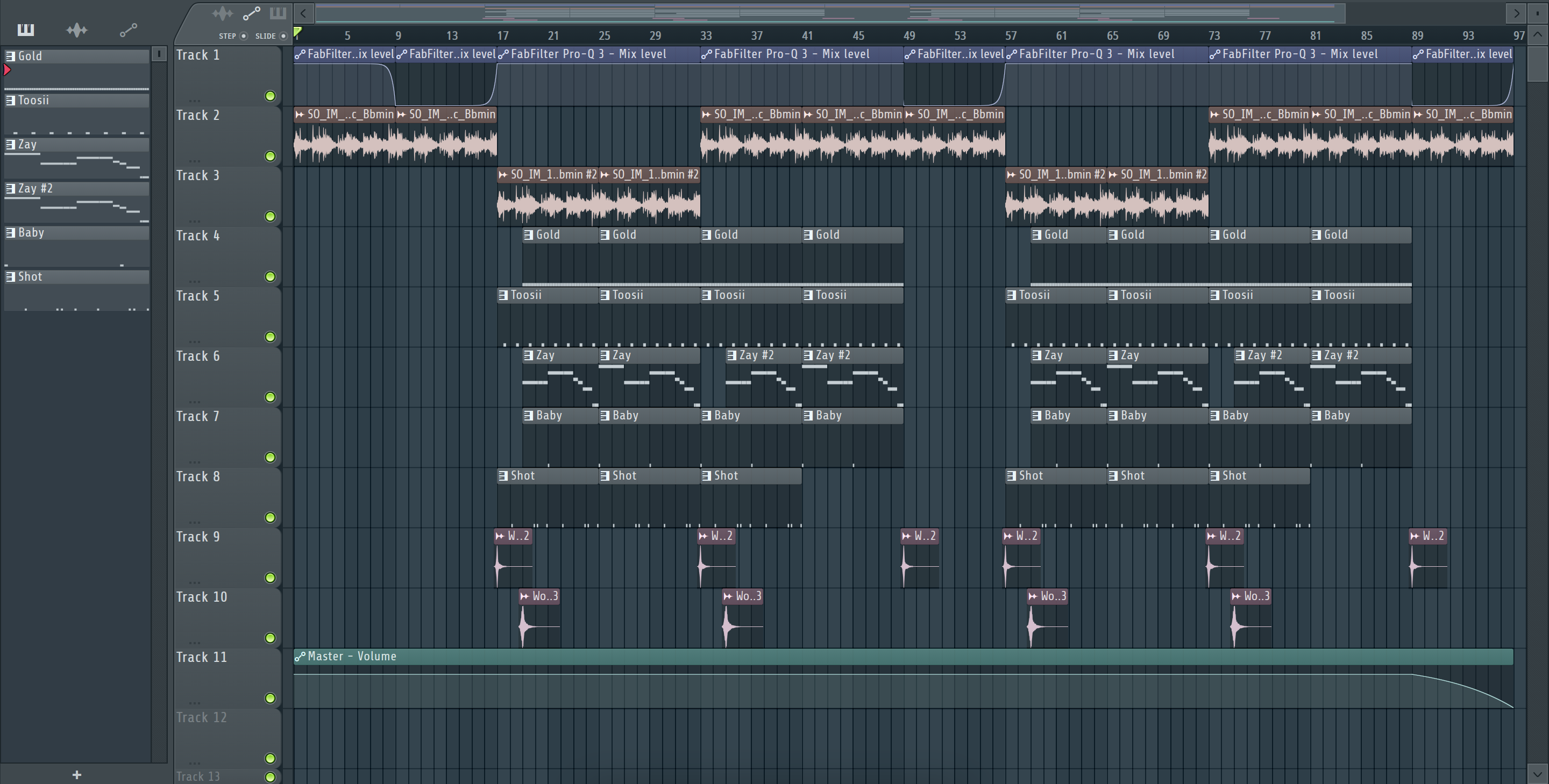The width and height of the screenshot is (1549, 784).
Task: Mute Track 8 using its green light
Action: (270, 518)
